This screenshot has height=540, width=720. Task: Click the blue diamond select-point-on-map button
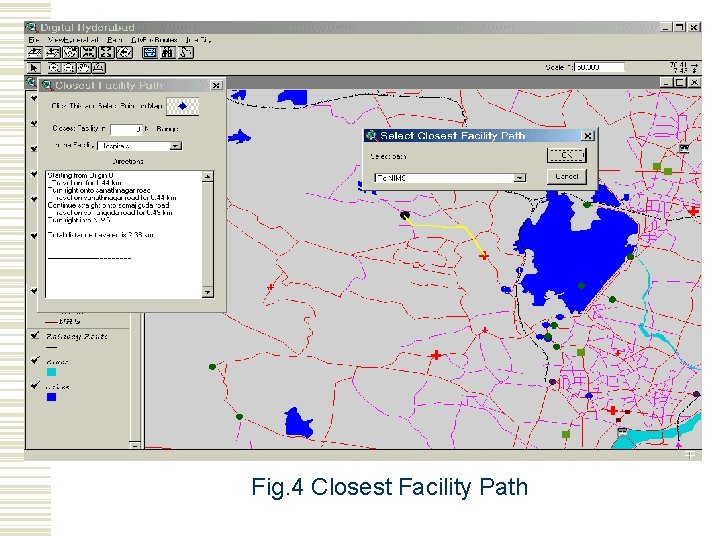tap(182, 107)
